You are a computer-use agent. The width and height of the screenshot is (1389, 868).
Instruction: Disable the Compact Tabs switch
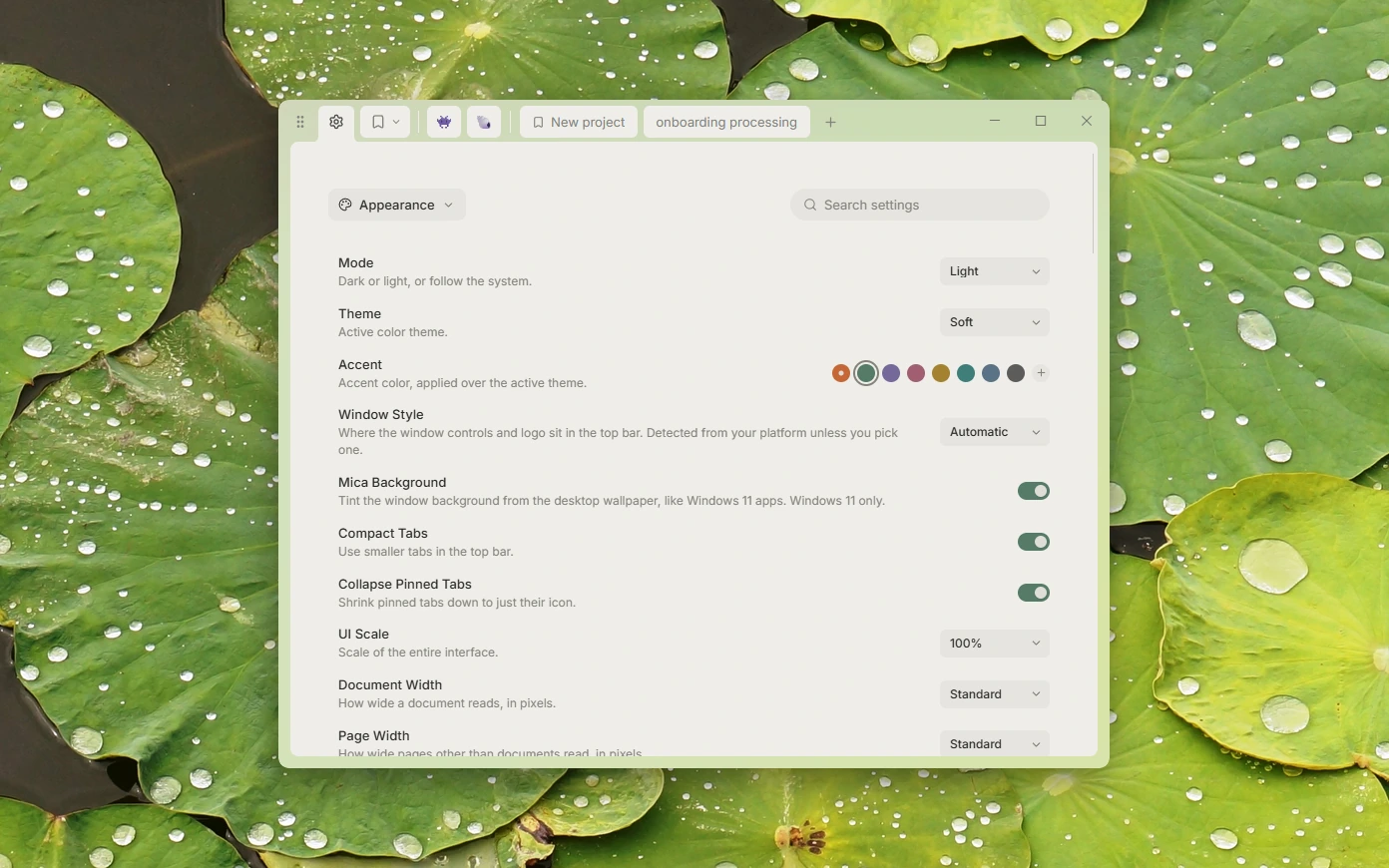(x=1034, y=542)
